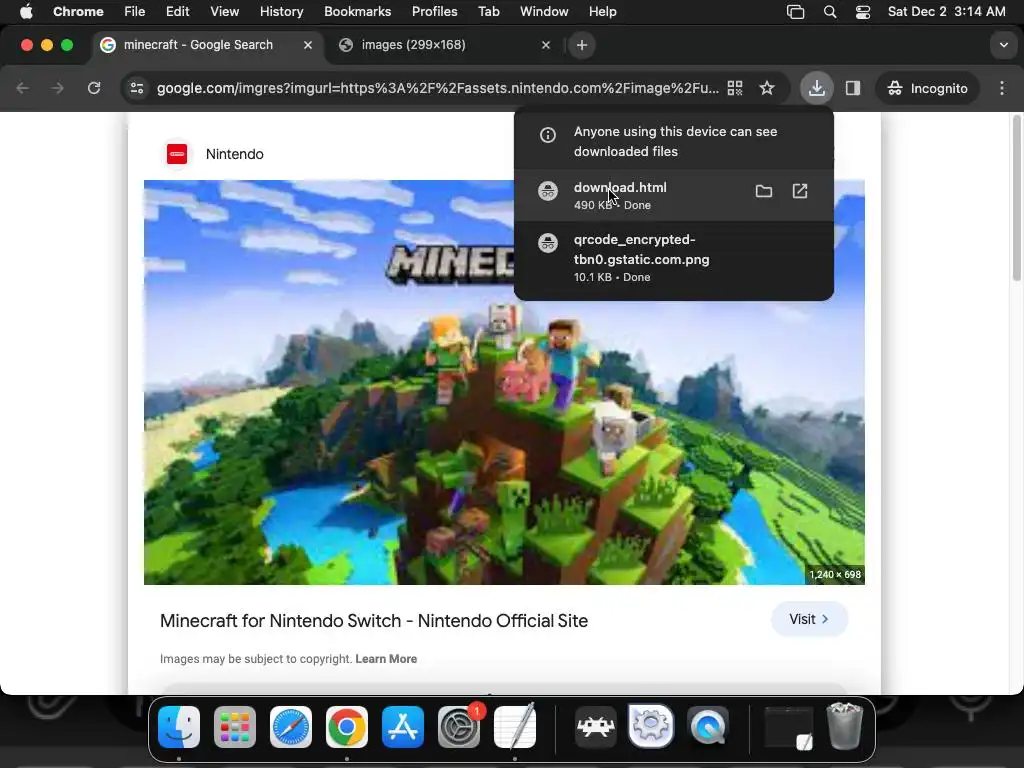
Task: Click the download.html file entry
Action: tap(673, 195)
